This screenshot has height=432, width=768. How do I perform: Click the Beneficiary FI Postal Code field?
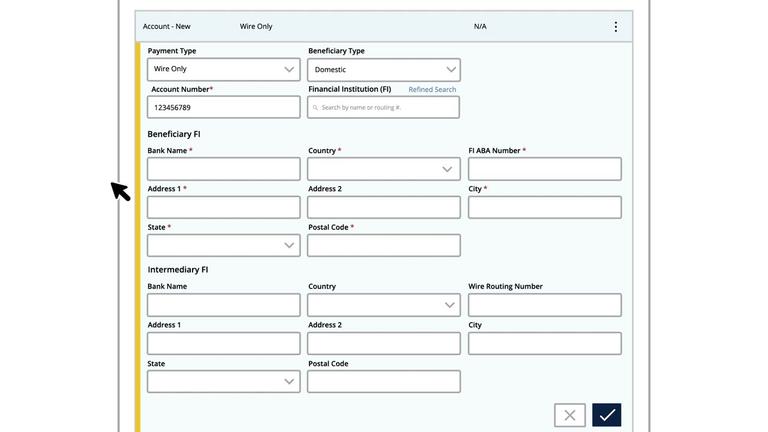(384, 245)
